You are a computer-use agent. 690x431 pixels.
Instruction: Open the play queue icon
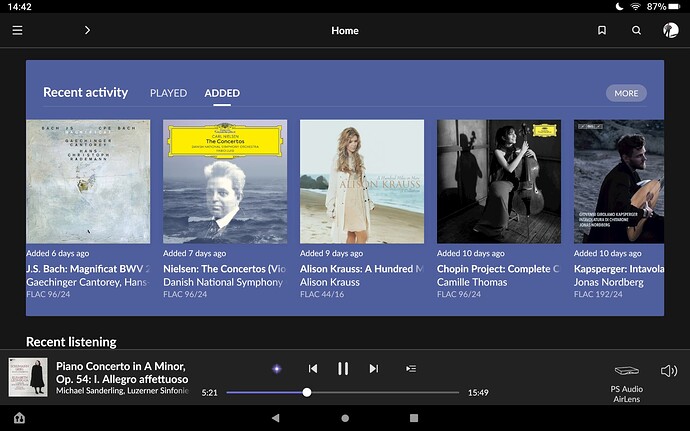pyautogui.click(x=411, y=368)
